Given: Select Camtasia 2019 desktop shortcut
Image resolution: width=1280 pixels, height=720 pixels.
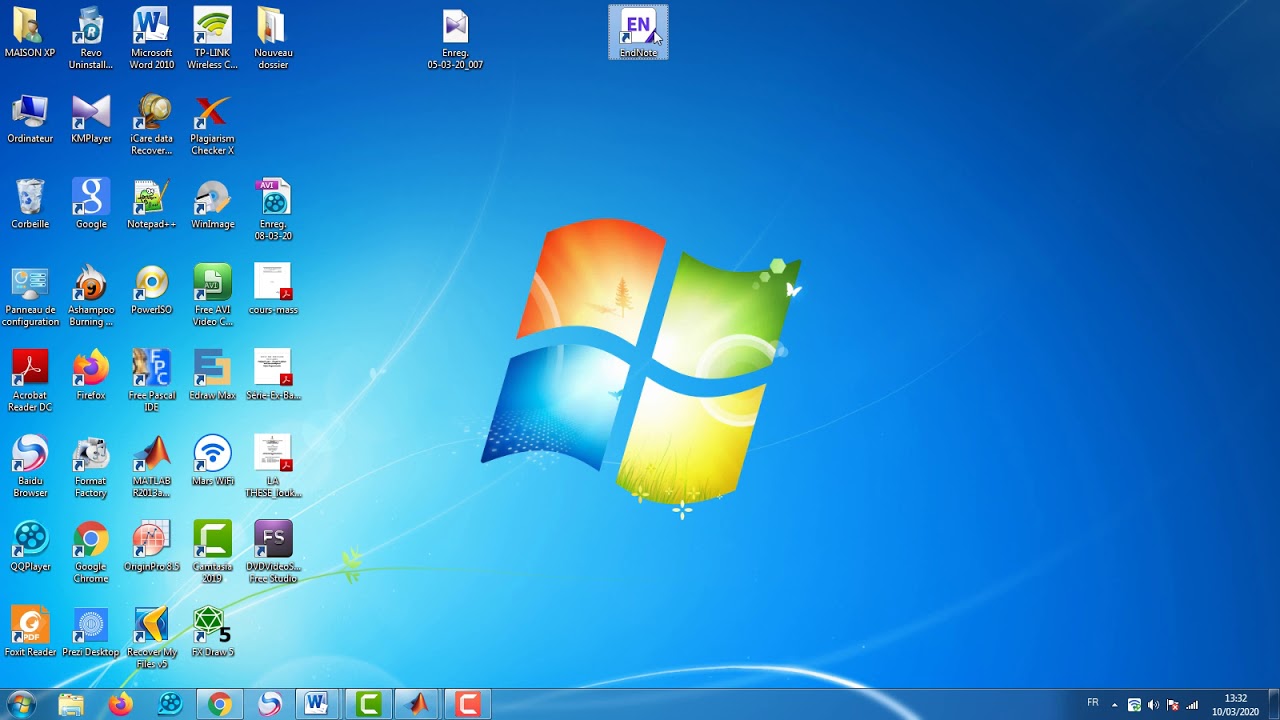Looking at the screenshot, I should coord(213,552).
